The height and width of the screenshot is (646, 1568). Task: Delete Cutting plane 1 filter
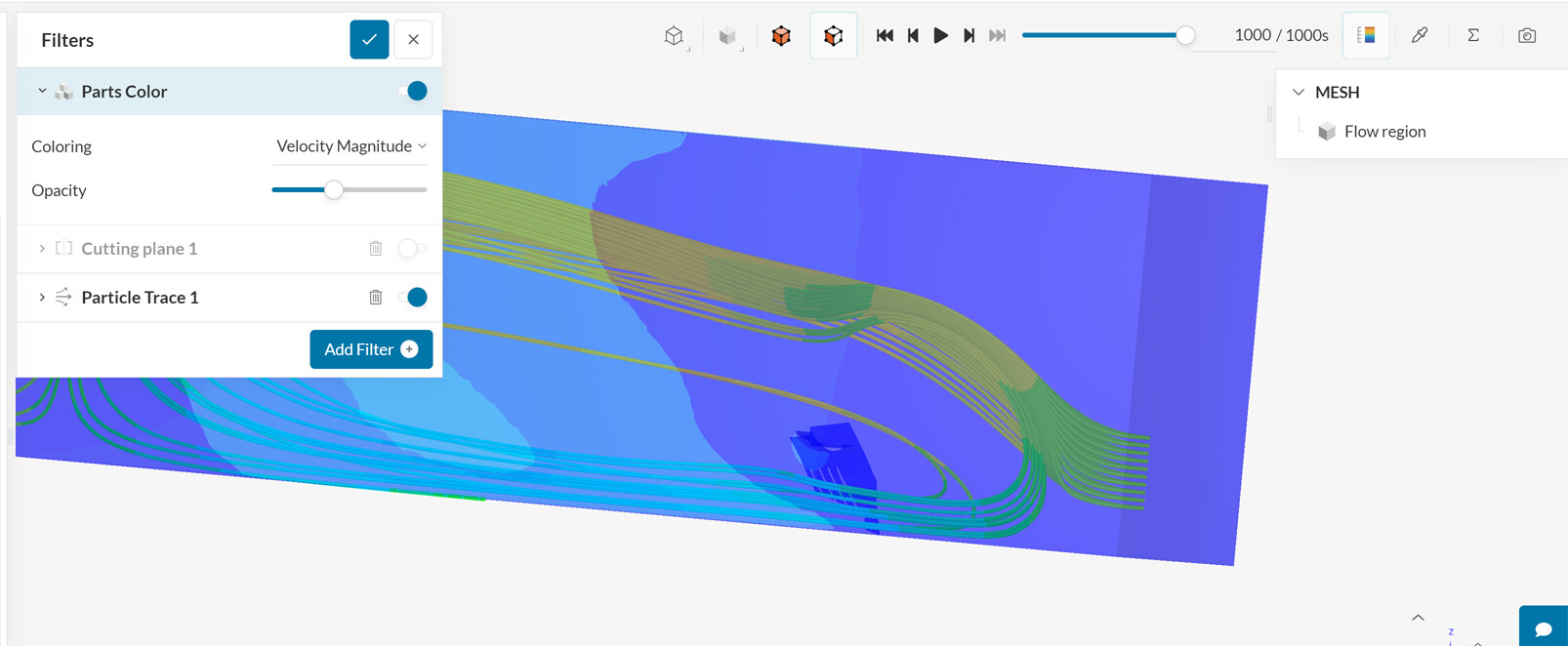tap(376, 249)
